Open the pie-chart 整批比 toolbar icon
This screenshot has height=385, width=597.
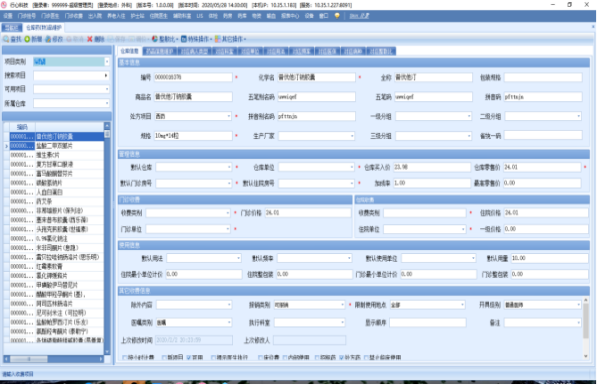pos(155,39)
